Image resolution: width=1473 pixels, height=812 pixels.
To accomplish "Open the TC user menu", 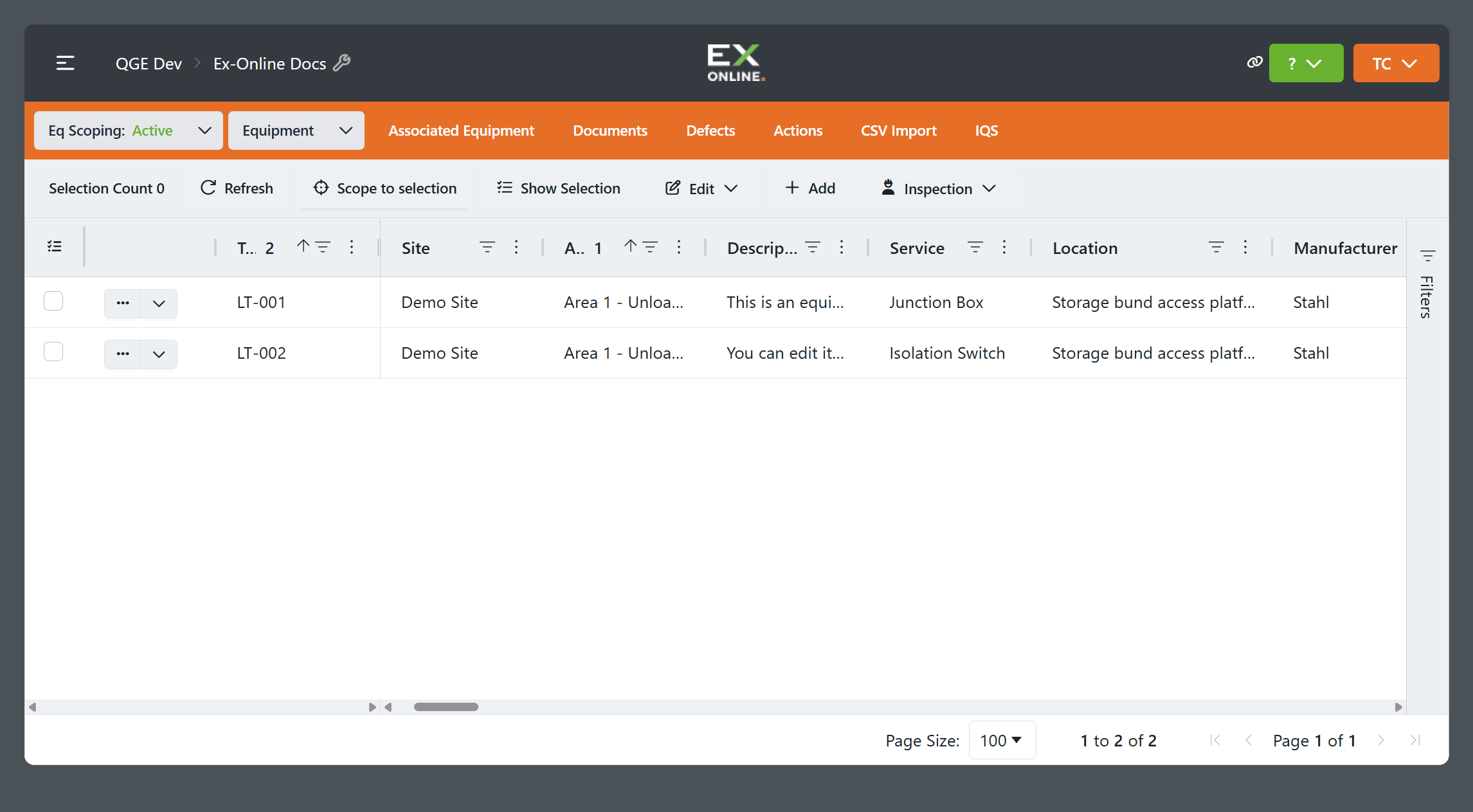I will tap(1396, 63).
